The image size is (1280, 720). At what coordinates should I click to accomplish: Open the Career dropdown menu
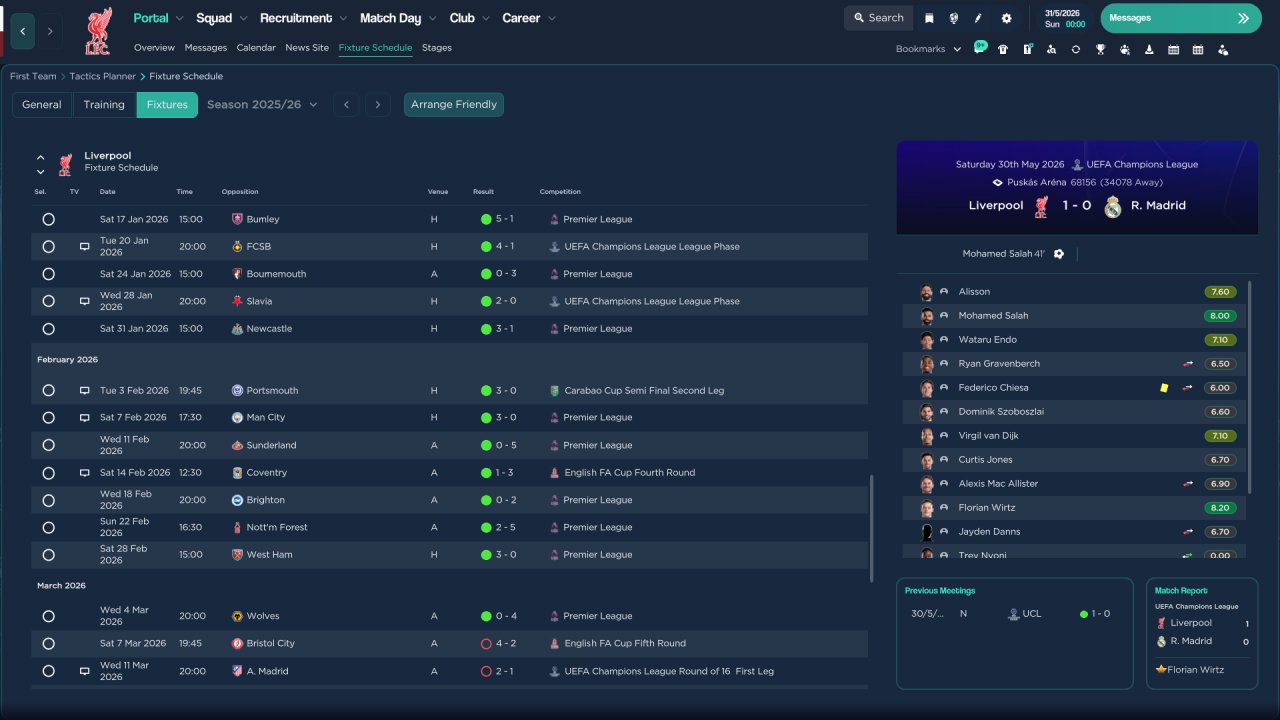click(x=529, y=18)
